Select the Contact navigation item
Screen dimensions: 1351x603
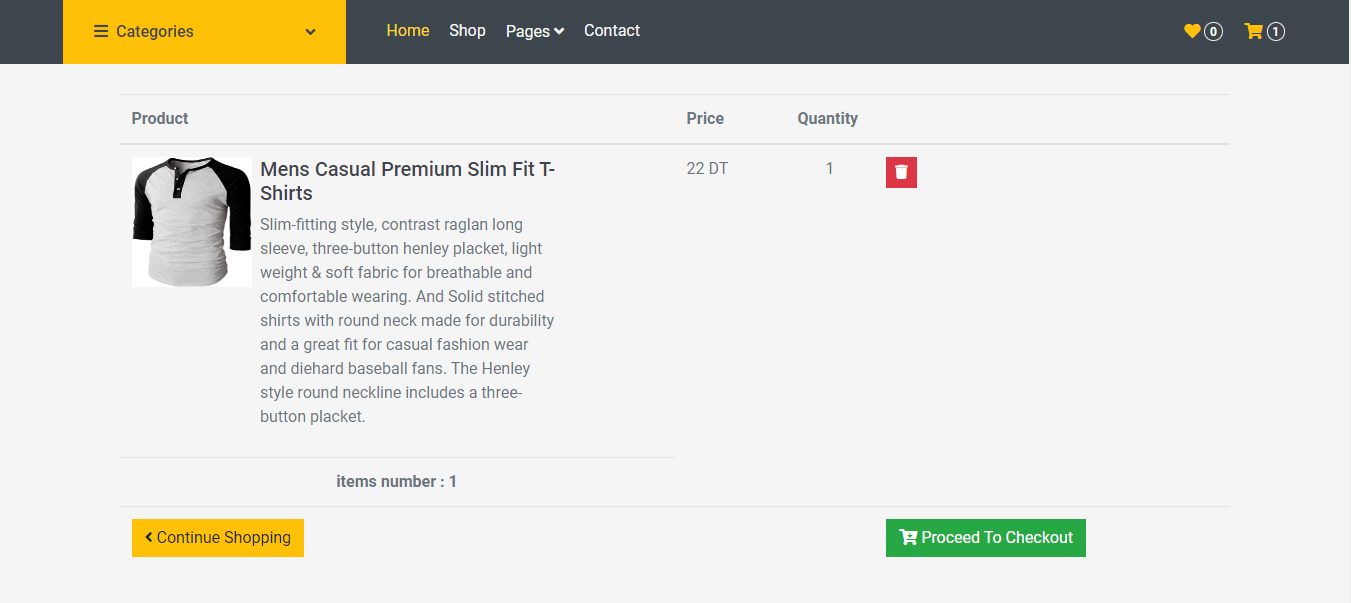point(611,30)
